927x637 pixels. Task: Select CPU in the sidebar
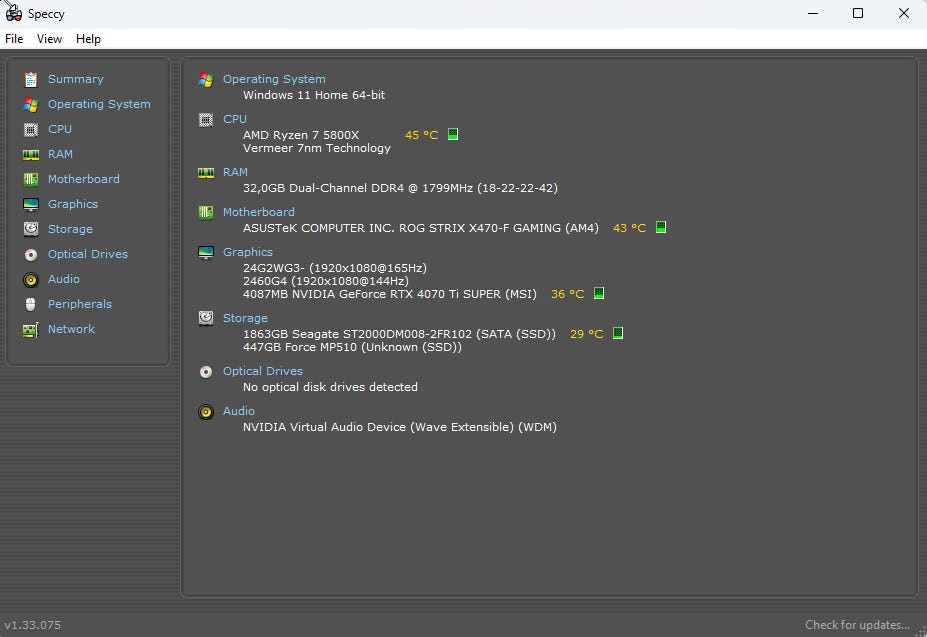(60, 129)
